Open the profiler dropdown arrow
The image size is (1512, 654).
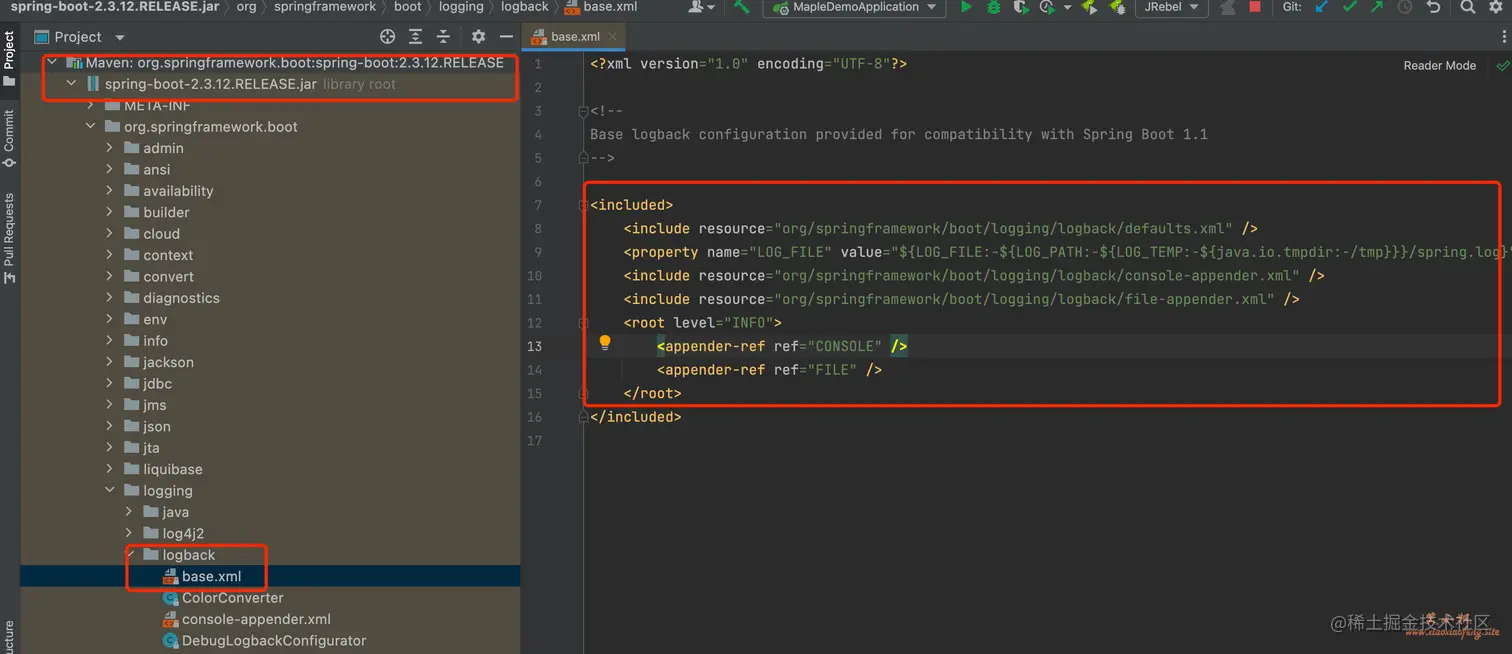[x=1066, y=7]
